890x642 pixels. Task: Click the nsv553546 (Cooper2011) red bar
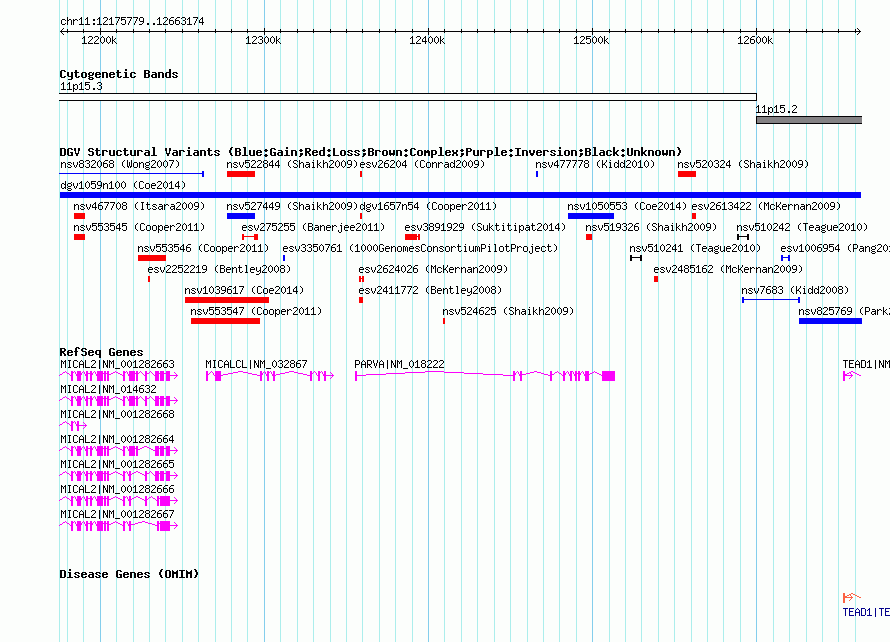tap(152, 258)
